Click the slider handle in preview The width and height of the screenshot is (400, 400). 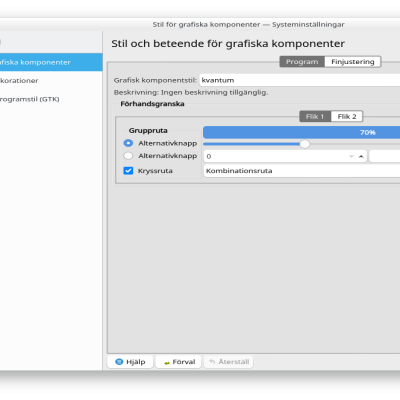(x=304, y=144)
